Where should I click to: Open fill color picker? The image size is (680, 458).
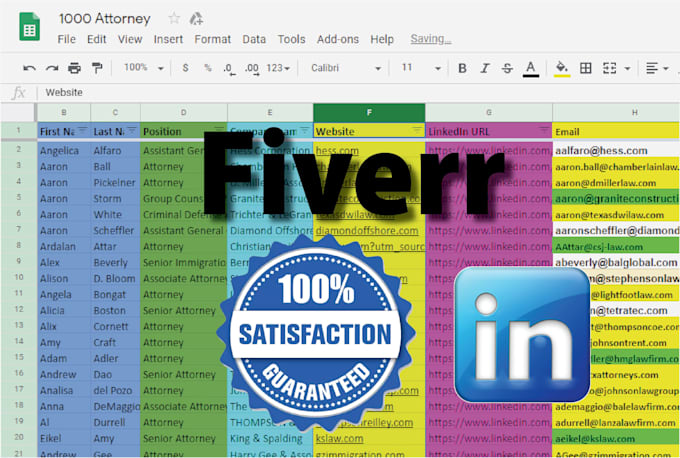562,69
